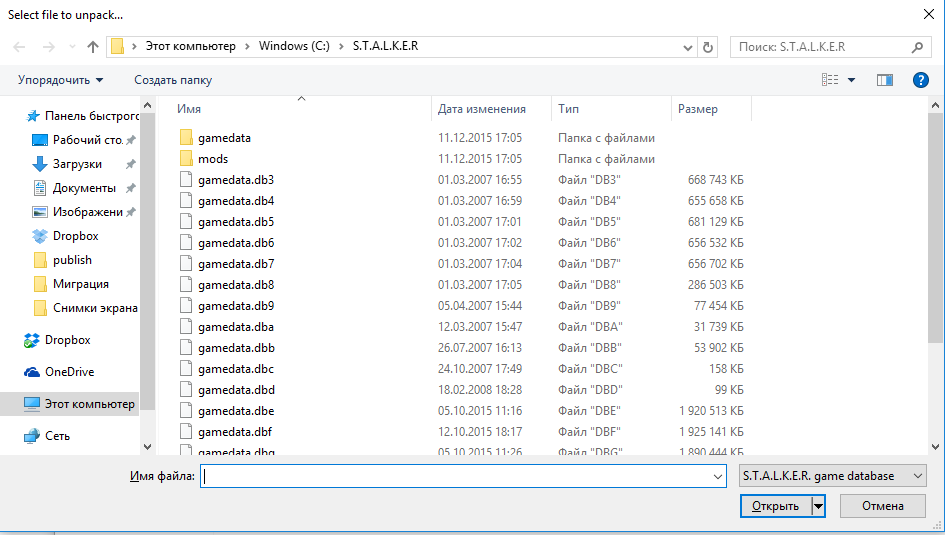
Task: Sort by Тип column header
Action: (x=568, y=109)
